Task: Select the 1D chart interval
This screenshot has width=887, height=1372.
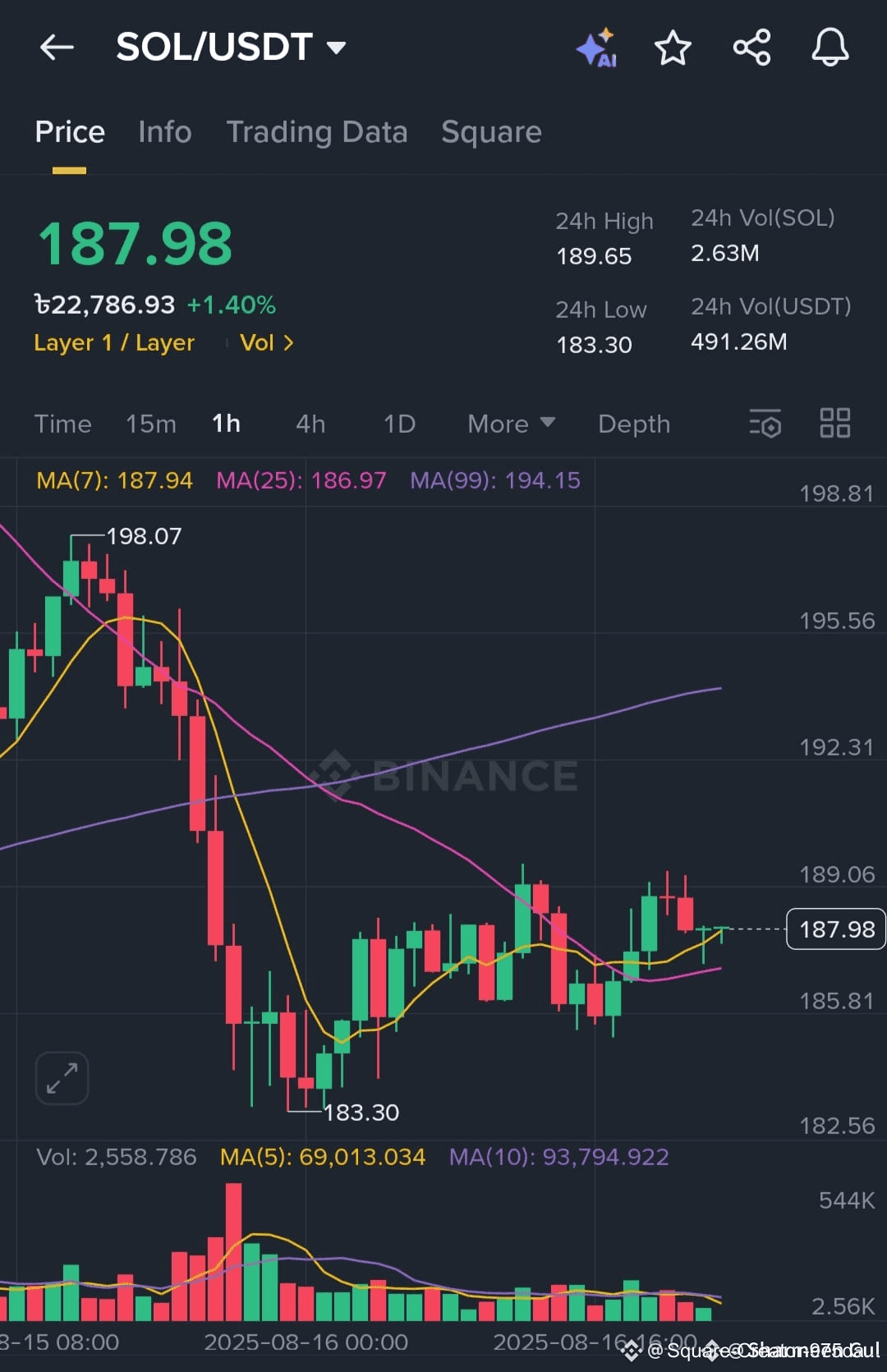Action: [x=399, y=424]
